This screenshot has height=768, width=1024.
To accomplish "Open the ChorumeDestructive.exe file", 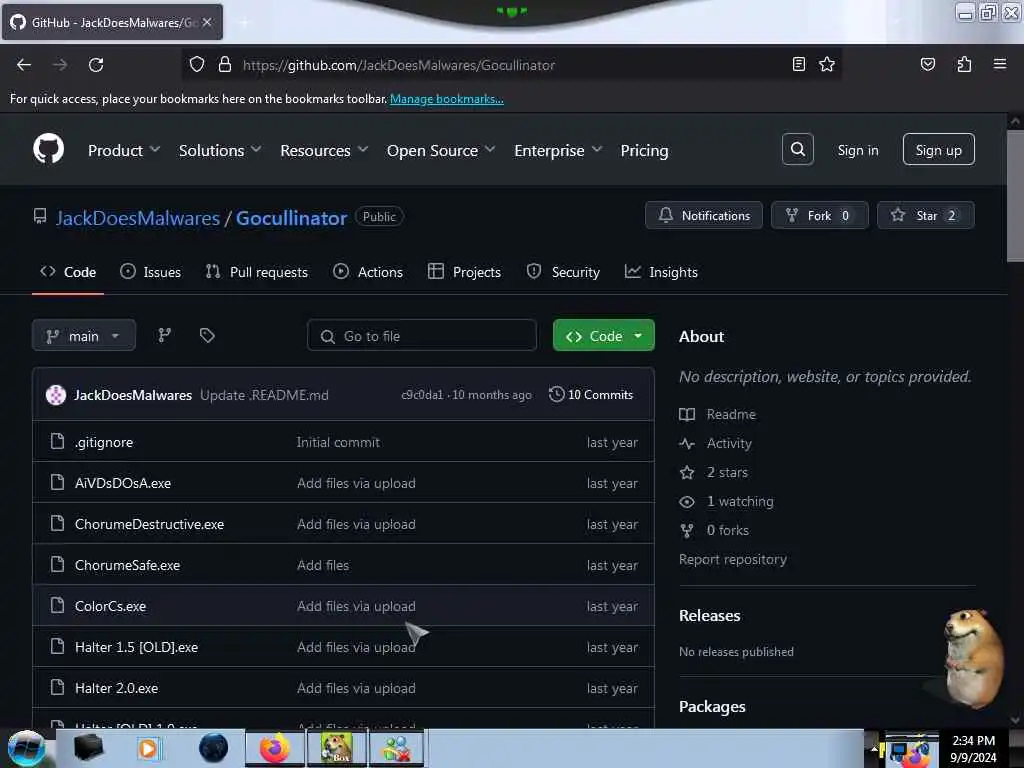I will click(x=150, y=524).
